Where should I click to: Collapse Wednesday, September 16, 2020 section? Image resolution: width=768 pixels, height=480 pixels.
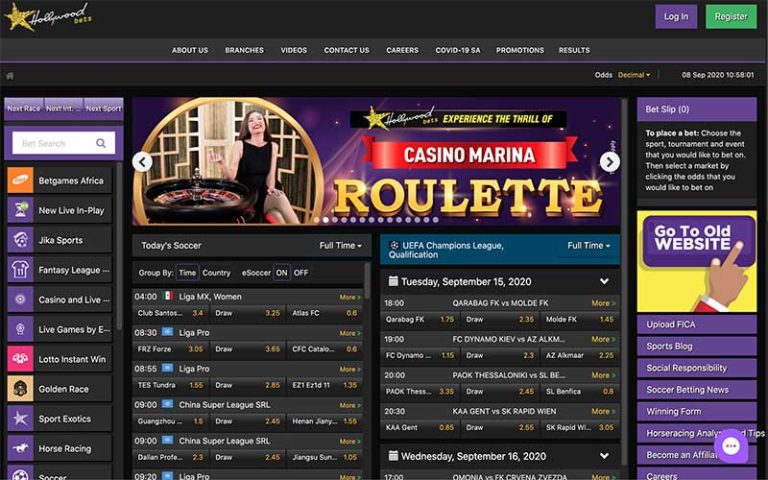pyautogui.click(x=604, y=456)
